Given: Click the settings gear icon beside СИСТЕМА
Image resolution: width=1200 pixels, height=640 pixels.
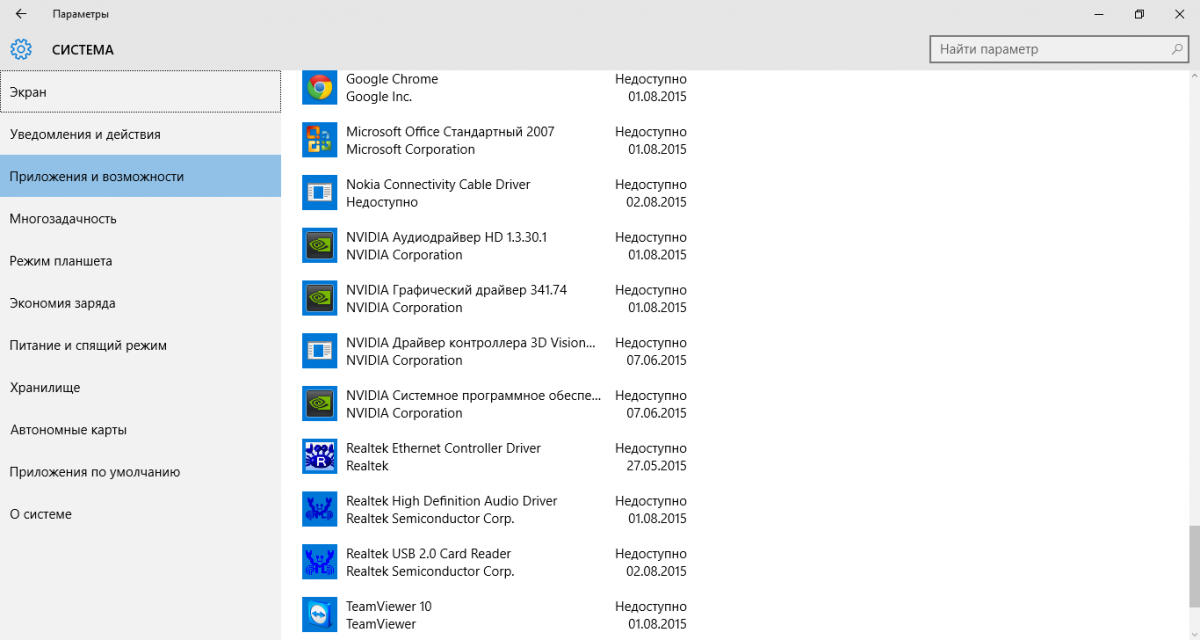Looking at the screenshot, I should click(21, 49).
